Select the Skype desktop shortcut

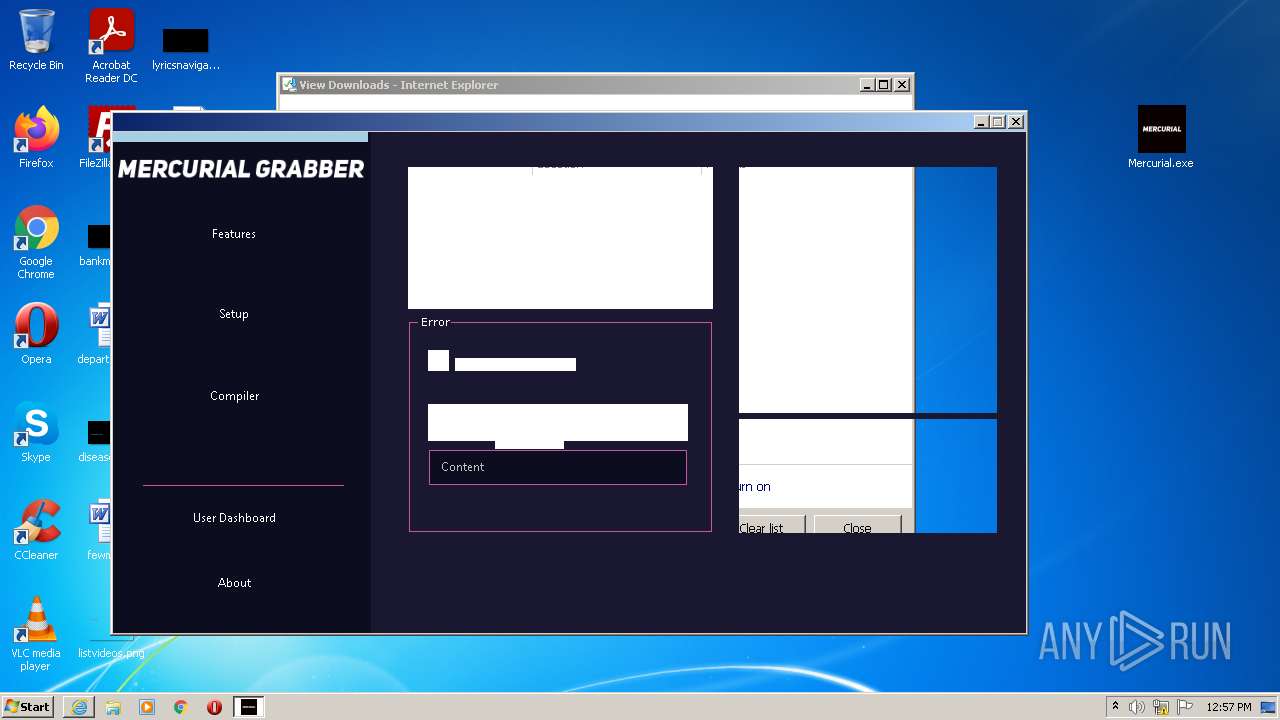(36, 432)
